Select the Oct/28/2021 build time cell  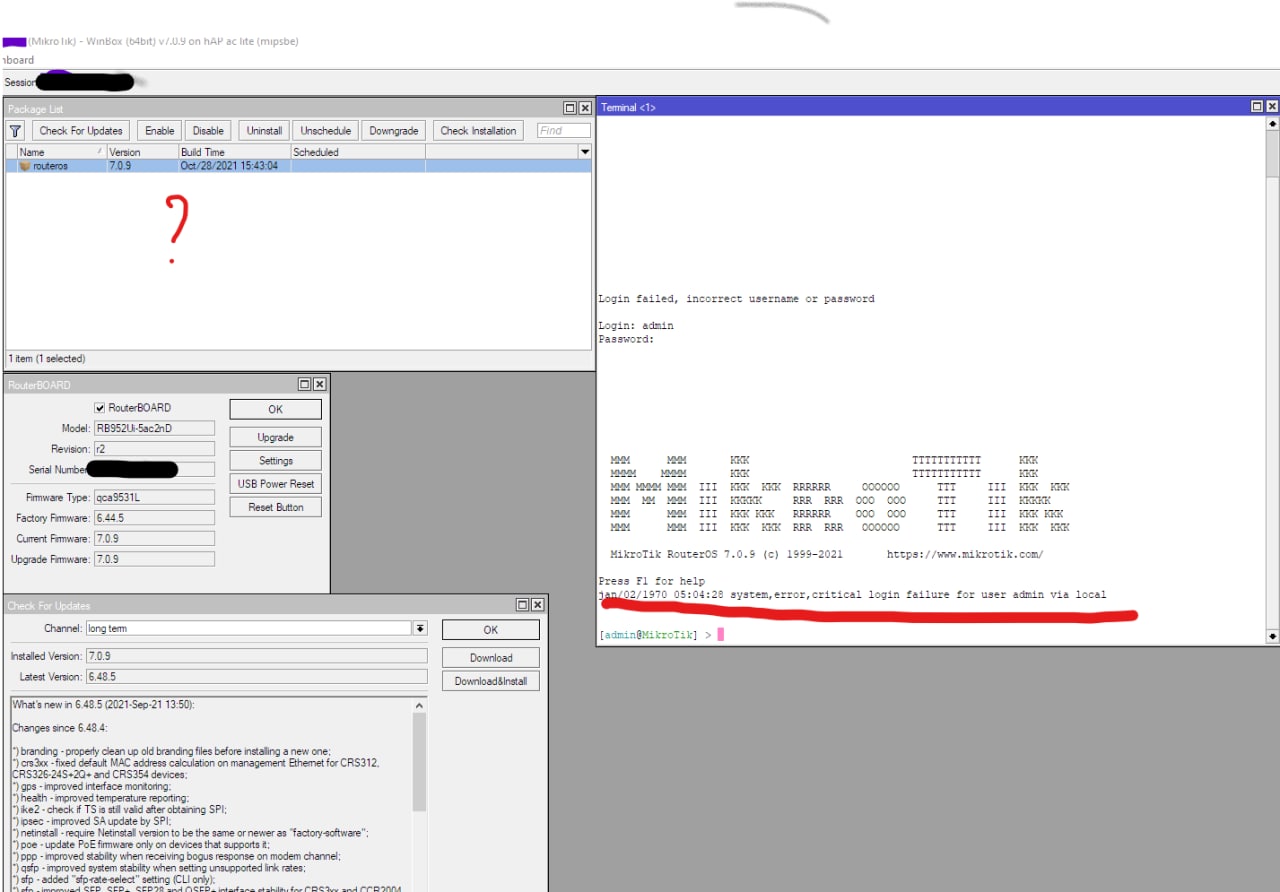(x=229, y=166)
